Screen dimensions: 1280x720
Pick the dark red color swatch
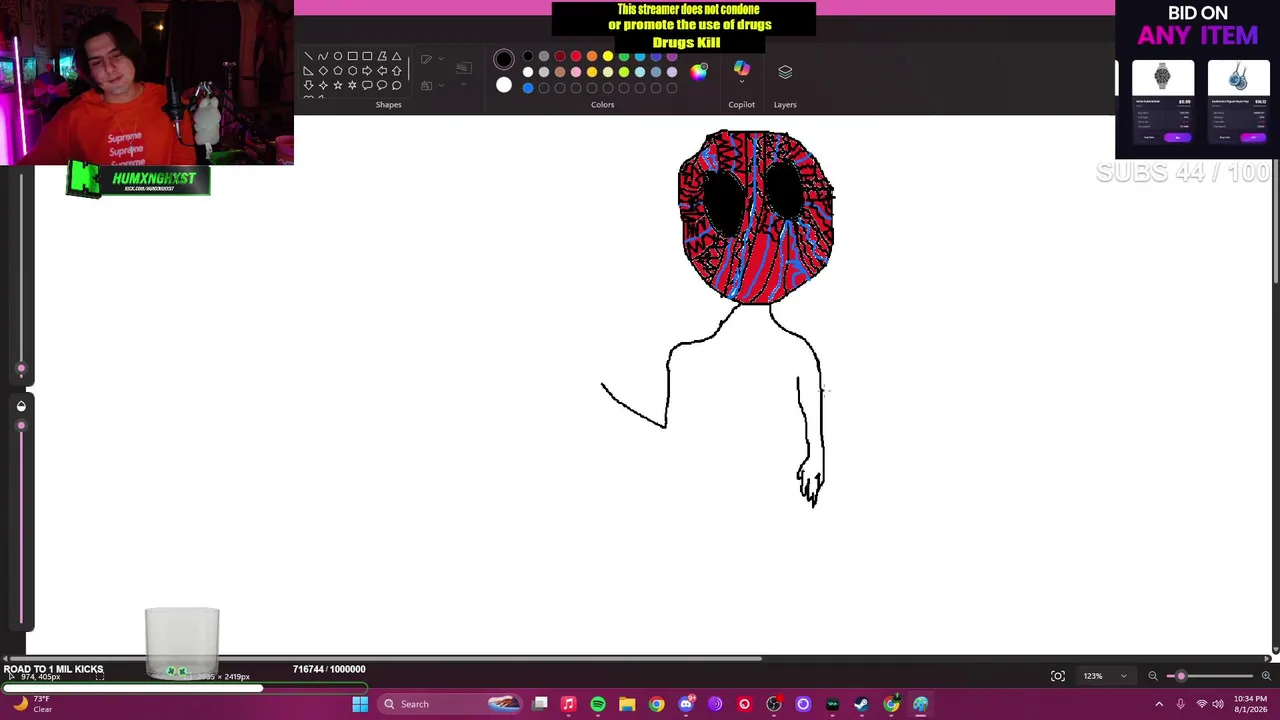[560, 56]
